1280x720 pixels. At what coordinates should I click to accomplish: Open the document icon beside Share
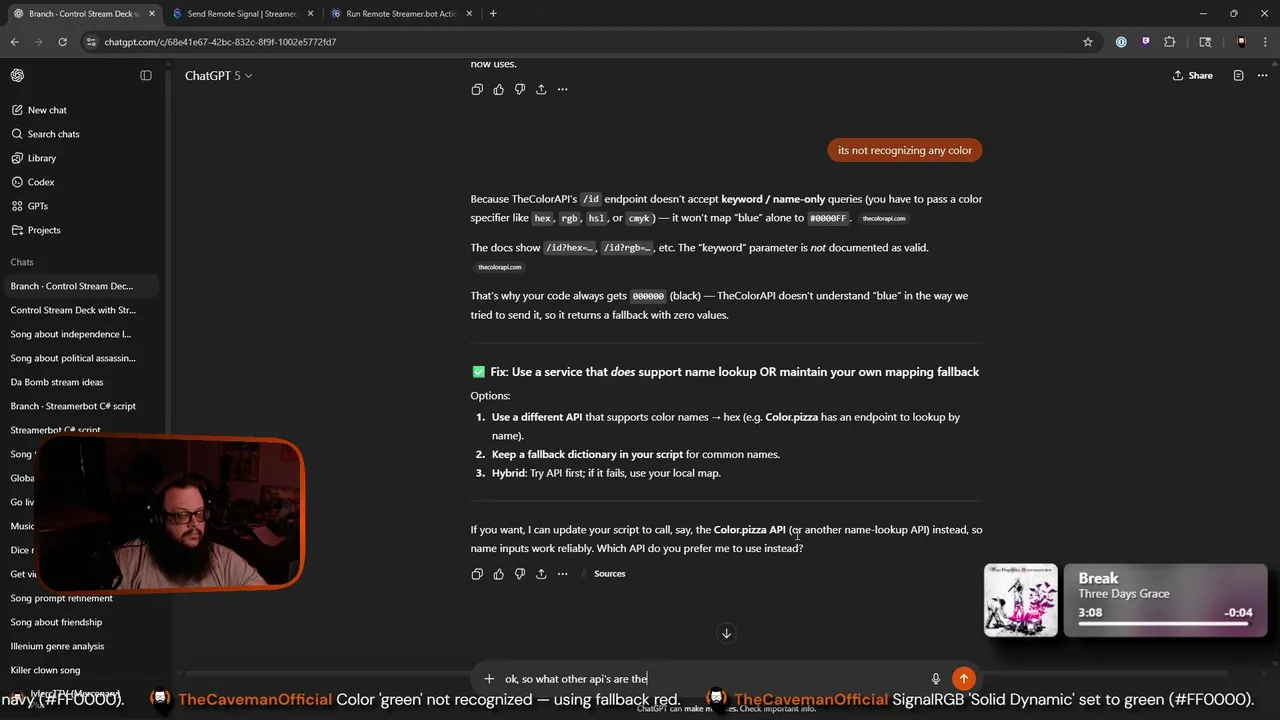(x=1238, y=75)
